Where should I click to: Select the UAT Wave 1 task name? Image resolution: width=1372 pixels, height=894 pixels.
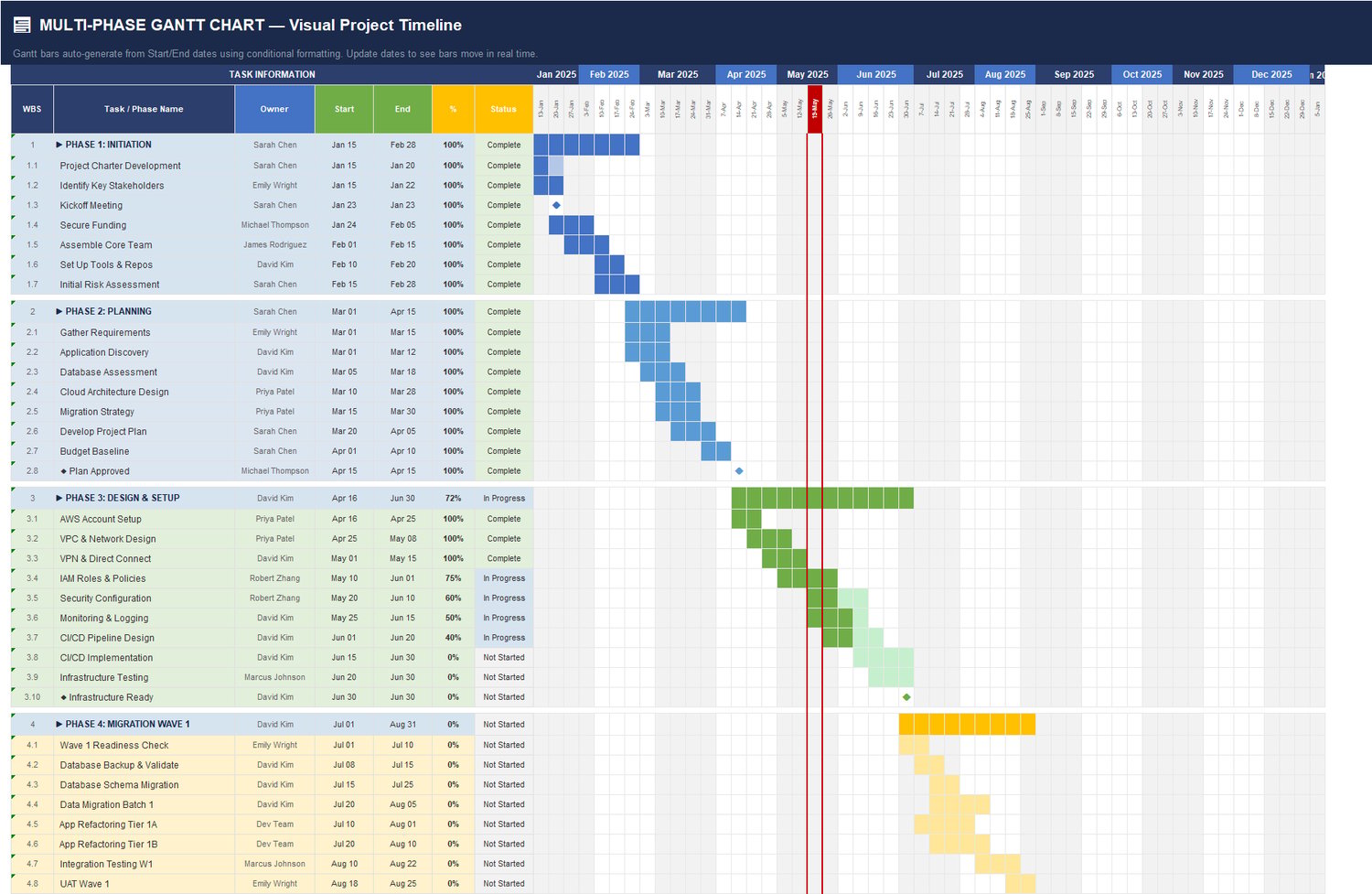84,884
